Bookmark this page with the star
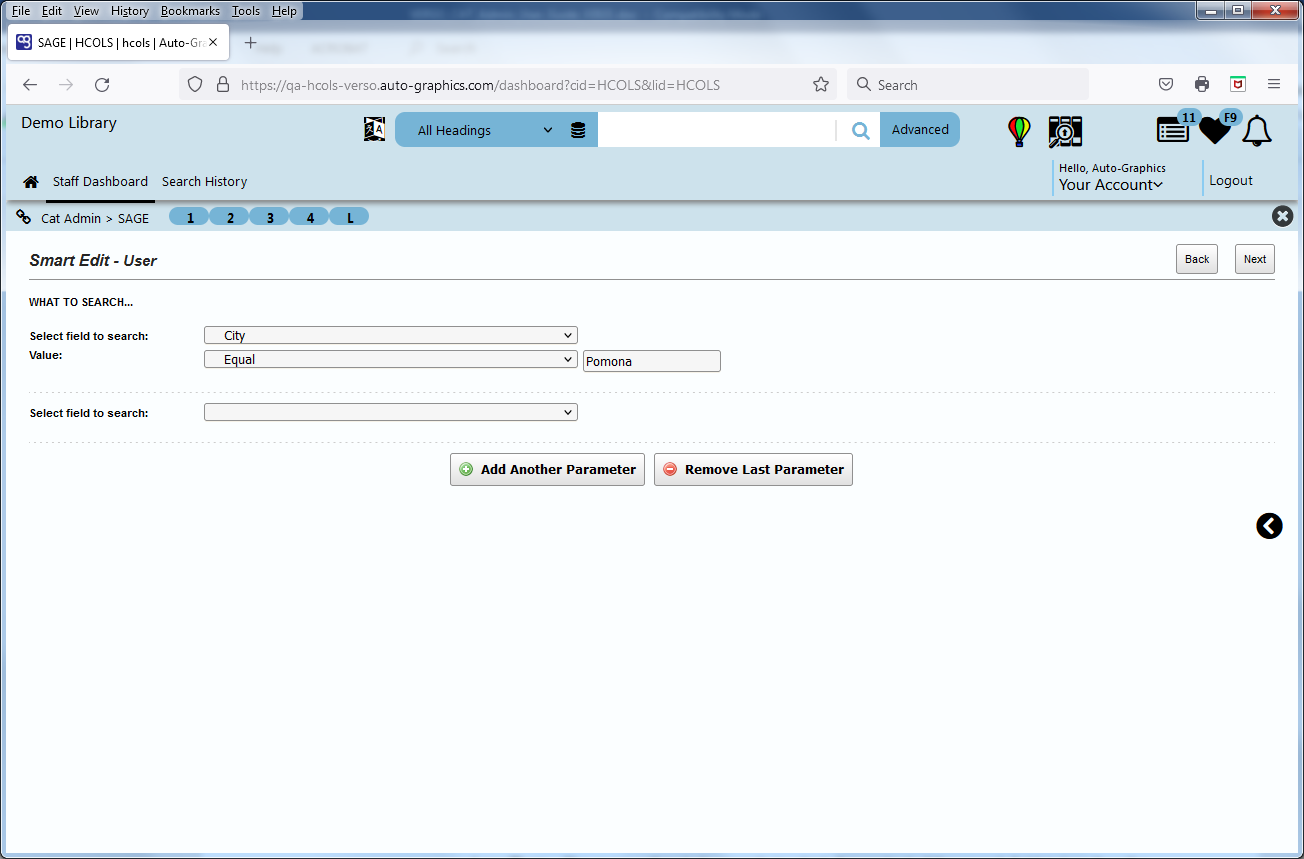 (x=821, y=85)
